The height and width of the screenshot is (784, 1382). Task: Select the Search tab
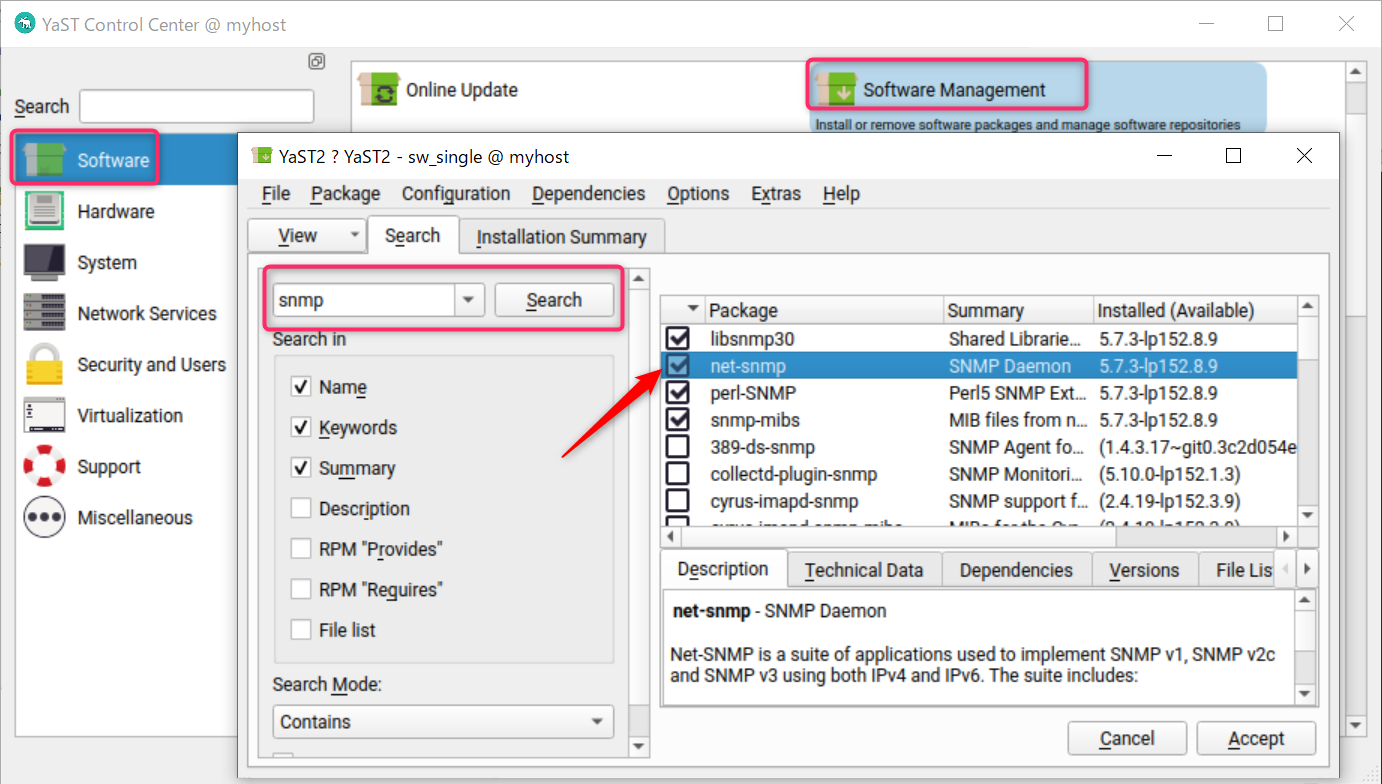(412, 235)
